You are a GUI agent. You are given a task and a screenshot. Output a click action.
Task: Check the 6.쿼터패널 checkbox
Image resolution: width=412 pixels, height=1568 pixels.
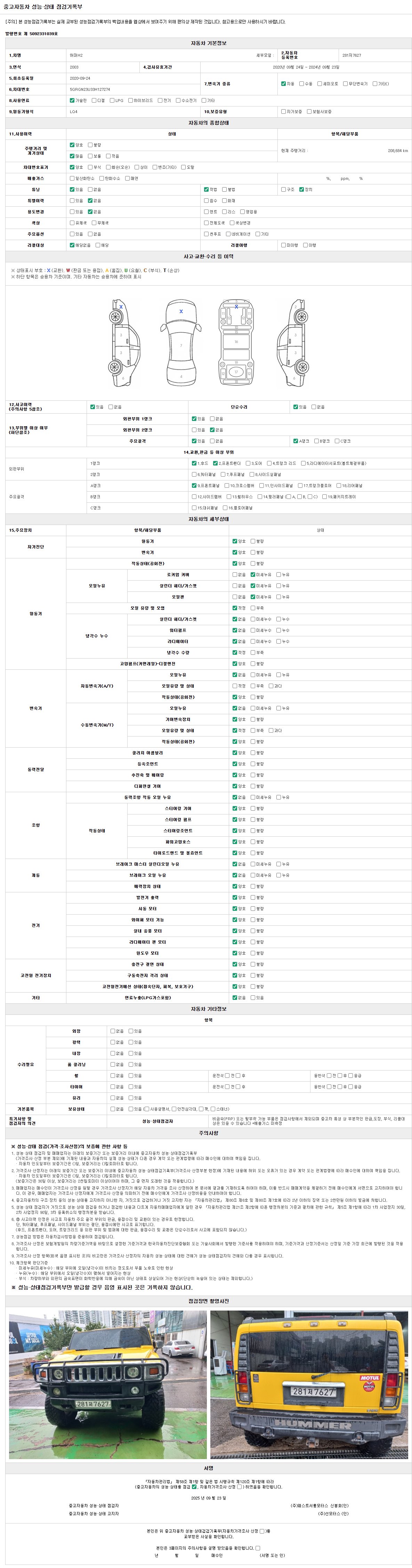point(194,474)
